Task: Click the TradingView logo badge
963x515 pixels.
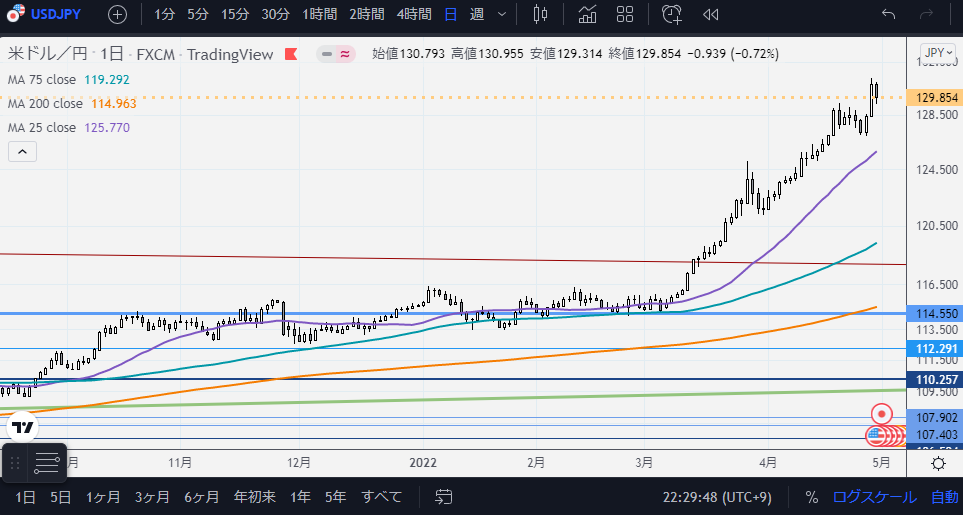Action: [x=23, y=428]
